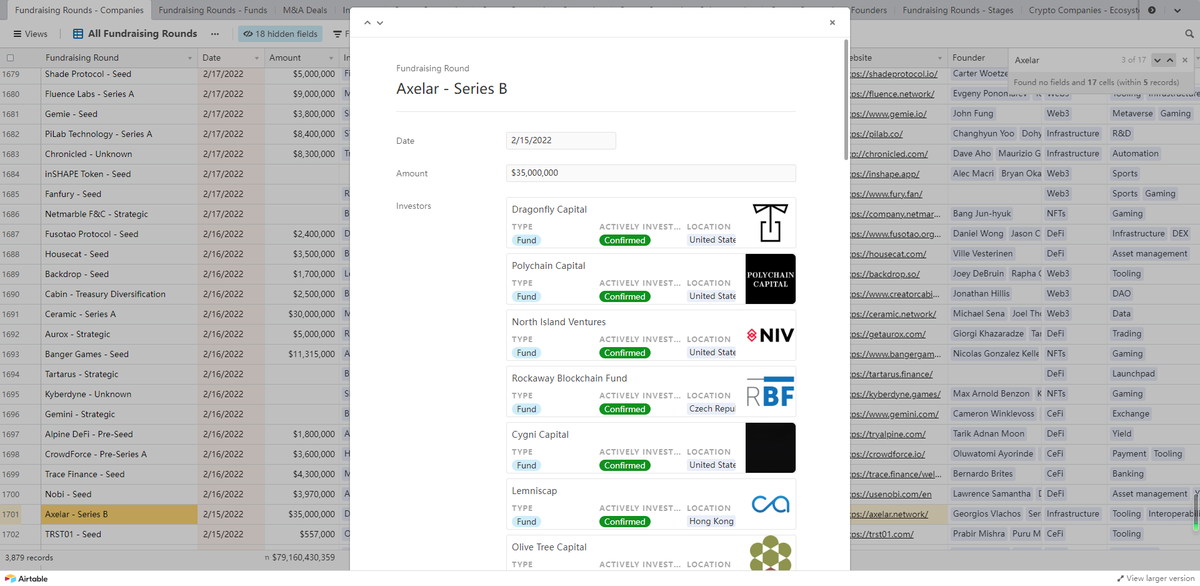Image resolution: width=1200 pixels, height=586 pixels.
Task: Click the Sum $79,160,430,359 summary cell
Action: [301, 557]
